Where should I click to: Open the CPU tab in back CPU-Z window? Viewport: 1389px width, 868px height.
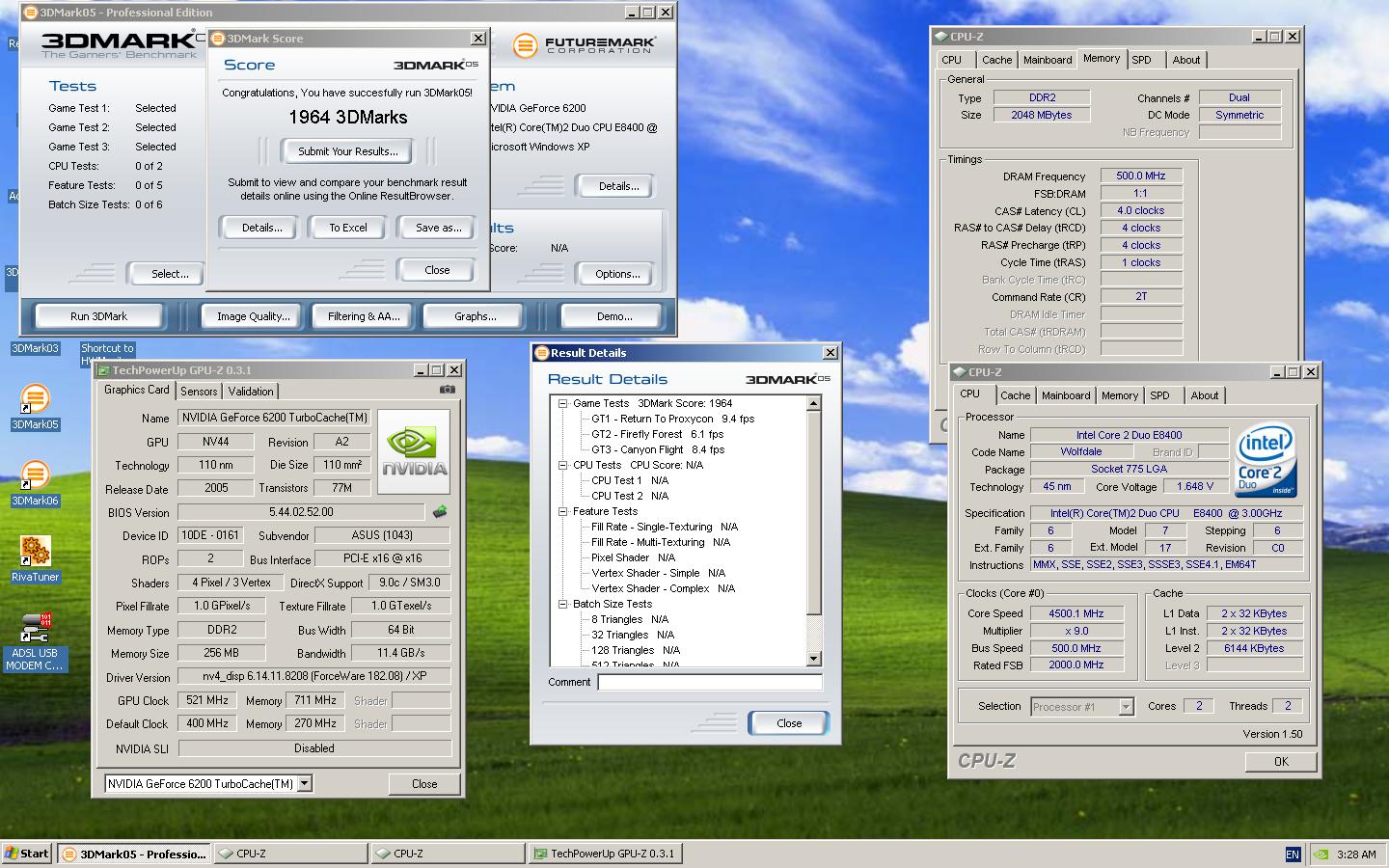point(952,60)
